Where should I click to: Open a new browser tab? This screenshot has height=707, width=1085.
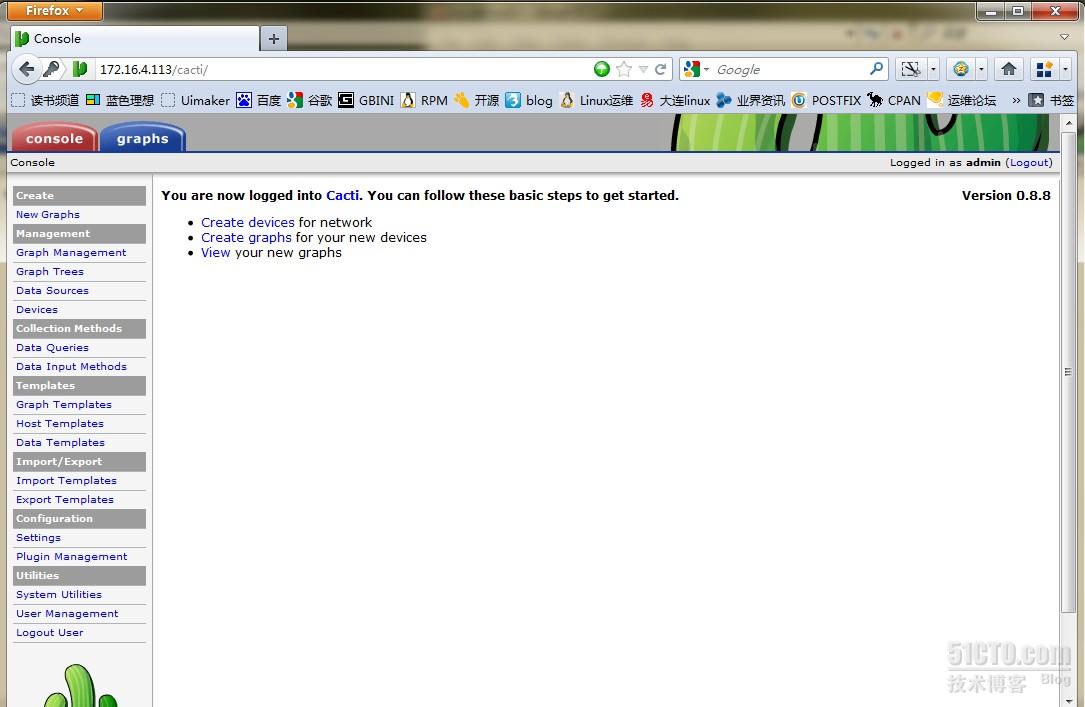pyautogui.click(x=274, y=39)
